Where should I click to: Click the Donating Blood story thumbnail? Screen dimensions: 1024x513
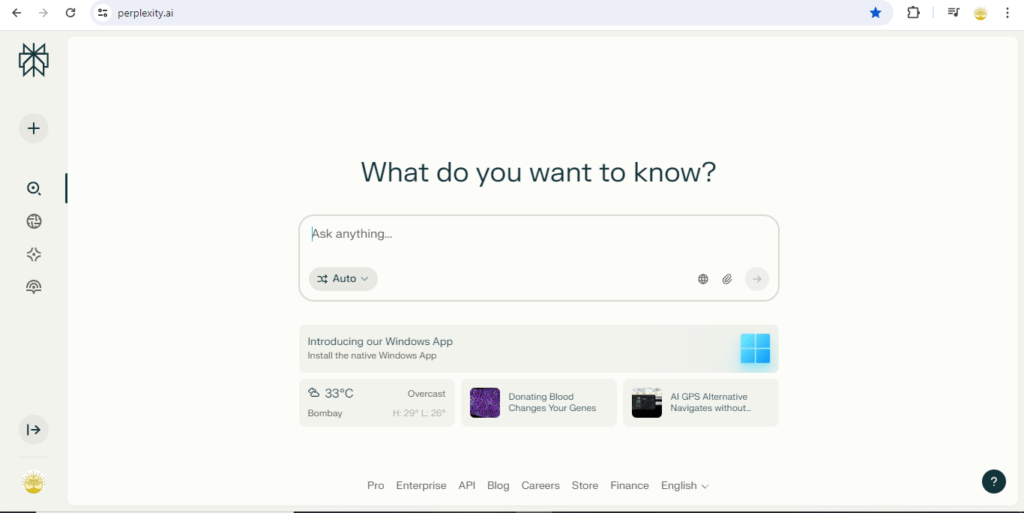coord(485,403)
